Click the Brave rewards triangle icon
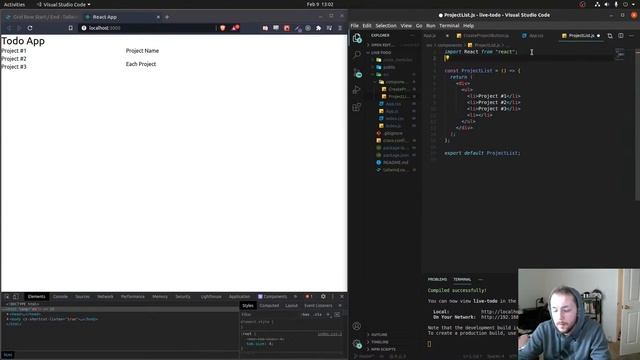Image resolution: width=640 pixels, height=360 pixels. pos(235,28)
